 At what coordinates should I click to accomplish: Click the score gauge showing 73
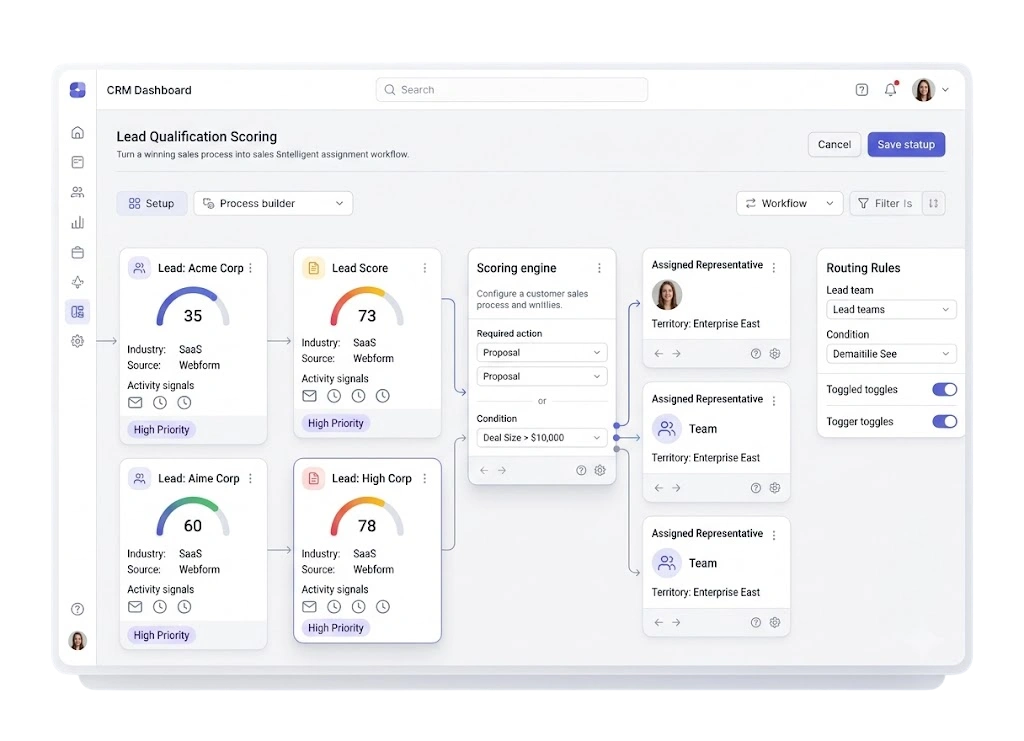tap(367, 308)
